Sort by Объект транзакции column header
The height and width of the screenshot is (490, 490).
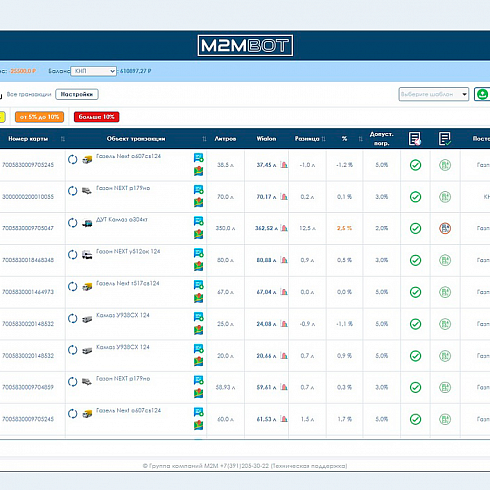point(136,139)
